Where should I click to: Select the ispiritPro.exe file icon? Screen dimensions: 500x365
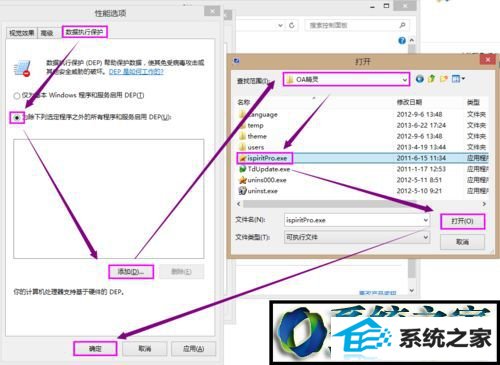tap(243, 158)
